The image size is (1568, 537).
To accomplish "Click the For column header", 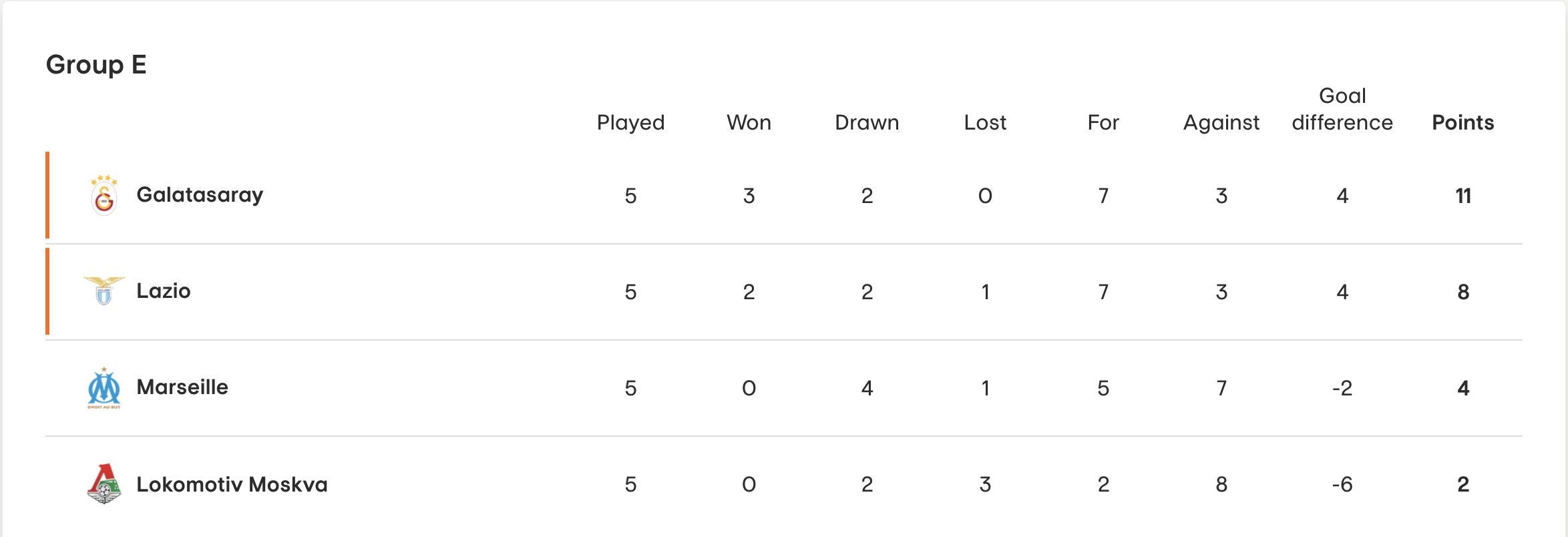I will pyautogui.click(x=1103, y=122).
